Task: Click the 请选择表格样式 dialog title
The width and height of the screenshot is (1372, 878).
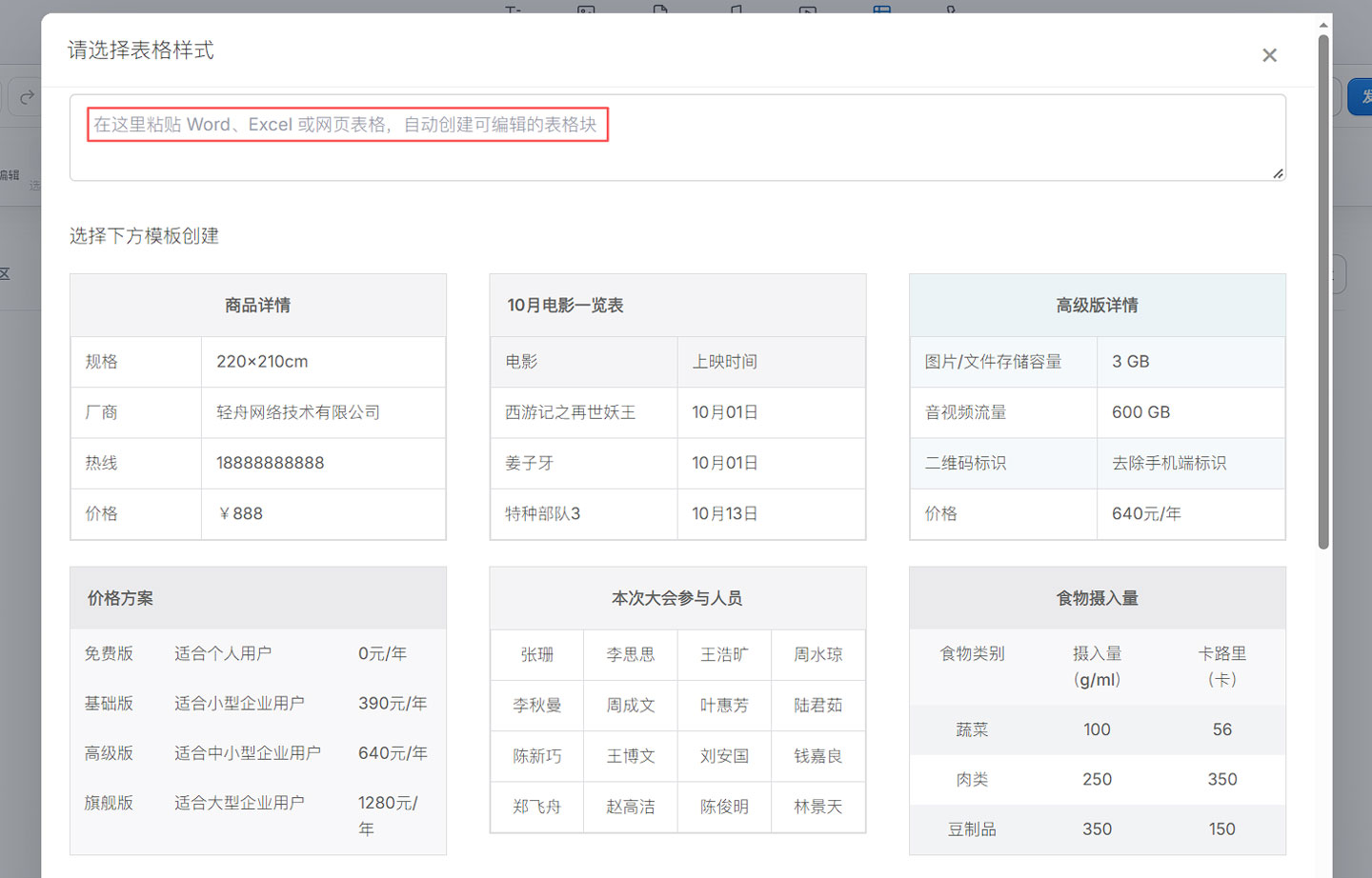Action: [x=140, y=50]
